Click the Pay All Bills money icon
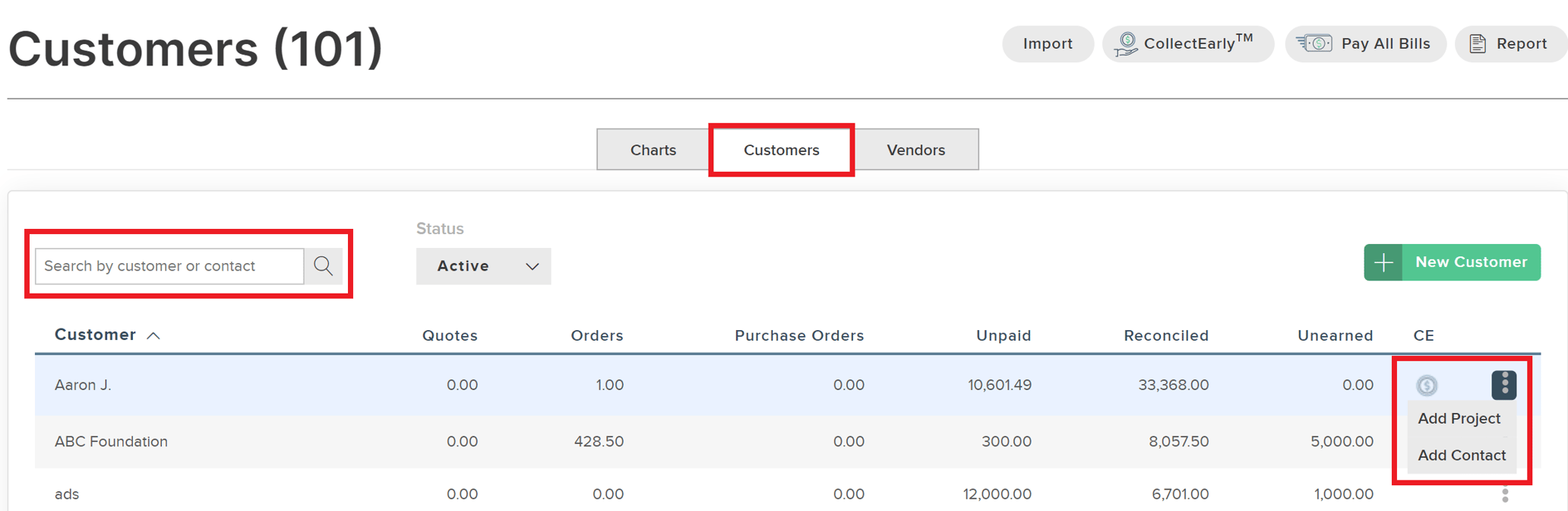Image resolution: width=1568 pixels, height=511 pixels. [x=1314, y=43]
